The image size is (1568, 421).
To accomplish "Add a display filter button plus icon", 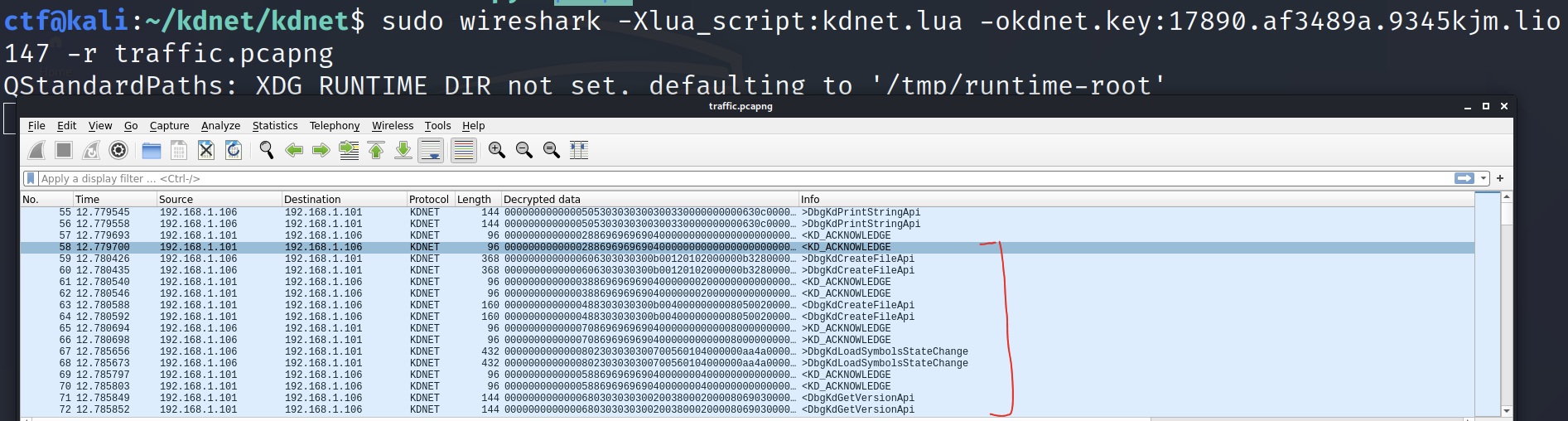I will point(1500,178).
